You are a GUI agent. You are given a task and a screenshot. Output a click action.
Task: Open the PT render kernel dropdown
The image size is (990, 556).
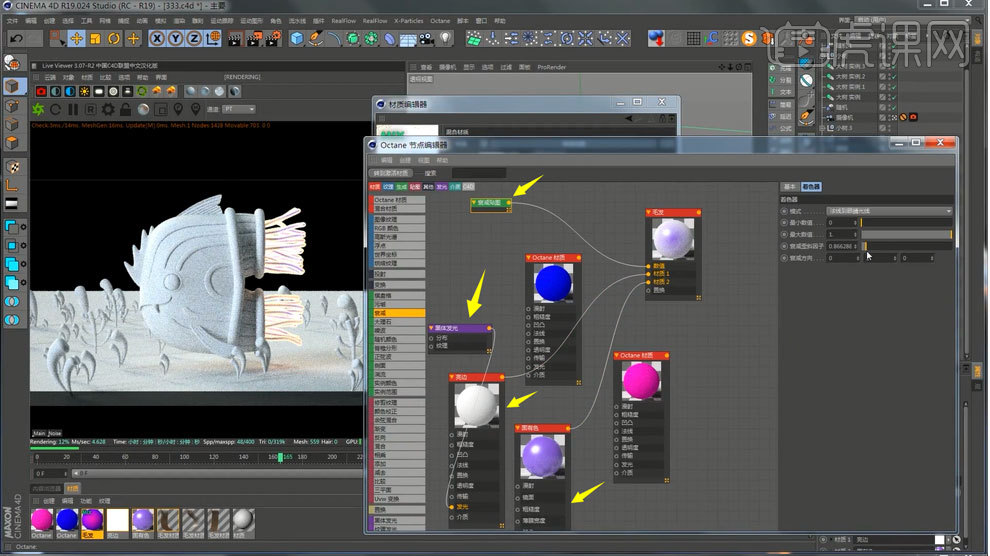pyautogui.click(x=237, y=109)
